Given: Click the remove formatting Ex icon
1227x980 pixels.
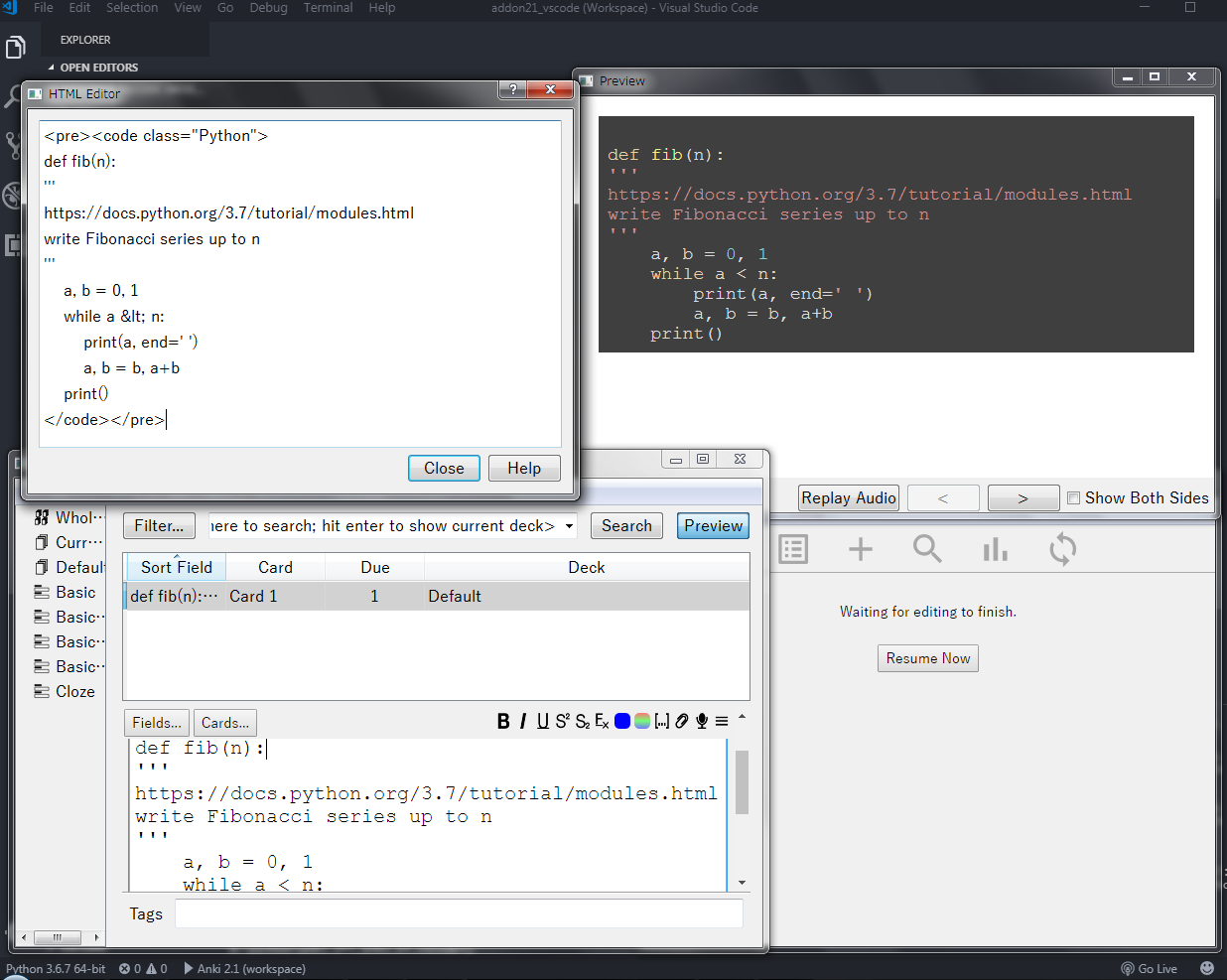Looking at the screenshot, I should [x=602, y=722].
